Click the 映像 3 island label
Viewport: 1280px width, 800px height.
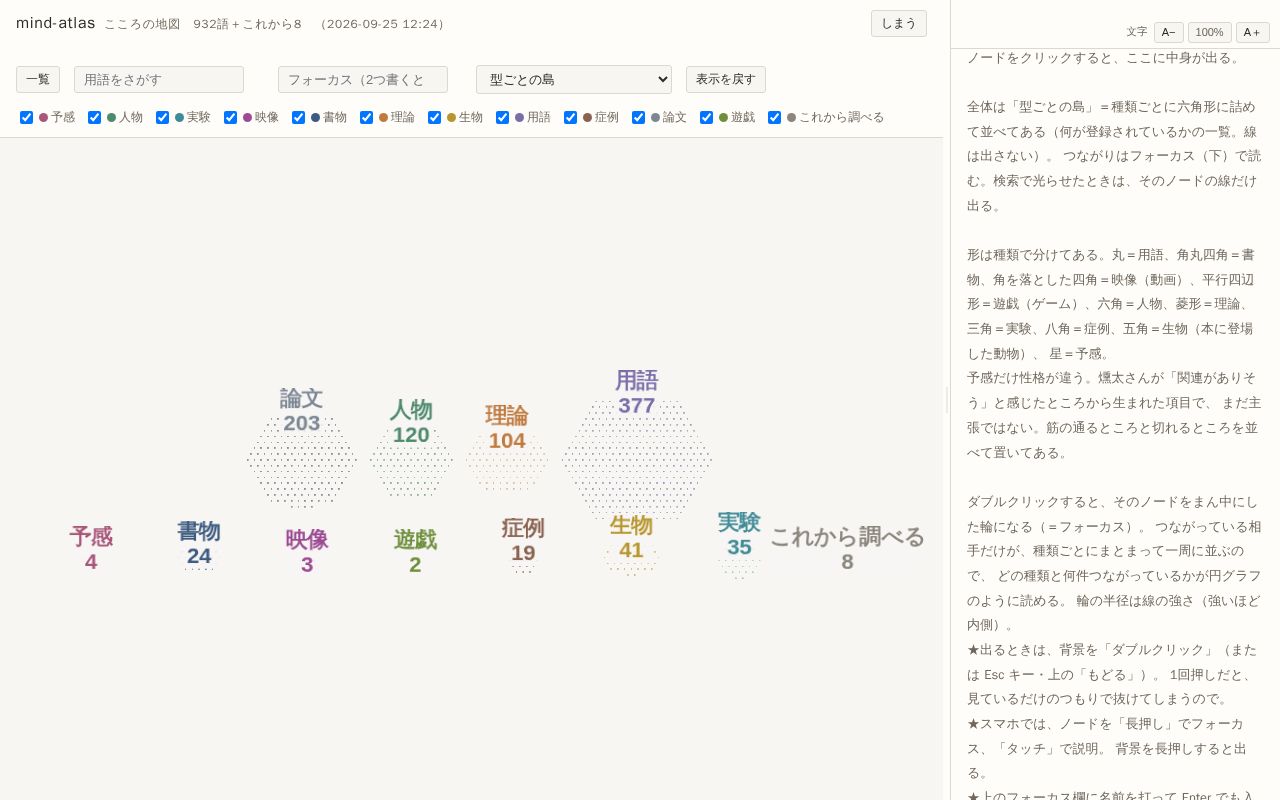click(307, 552)
